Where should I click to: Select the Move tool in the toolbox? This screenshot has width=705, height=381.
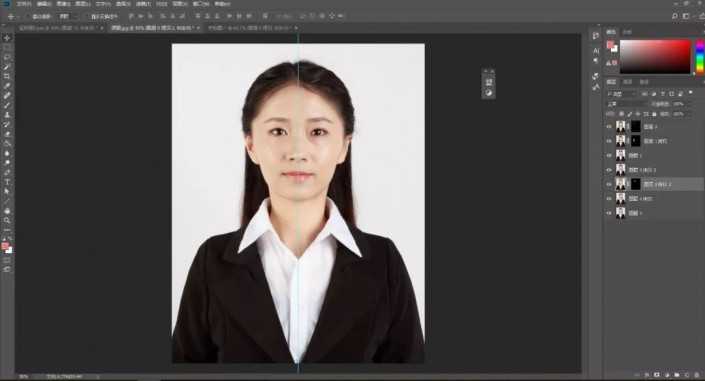(7, 38)
